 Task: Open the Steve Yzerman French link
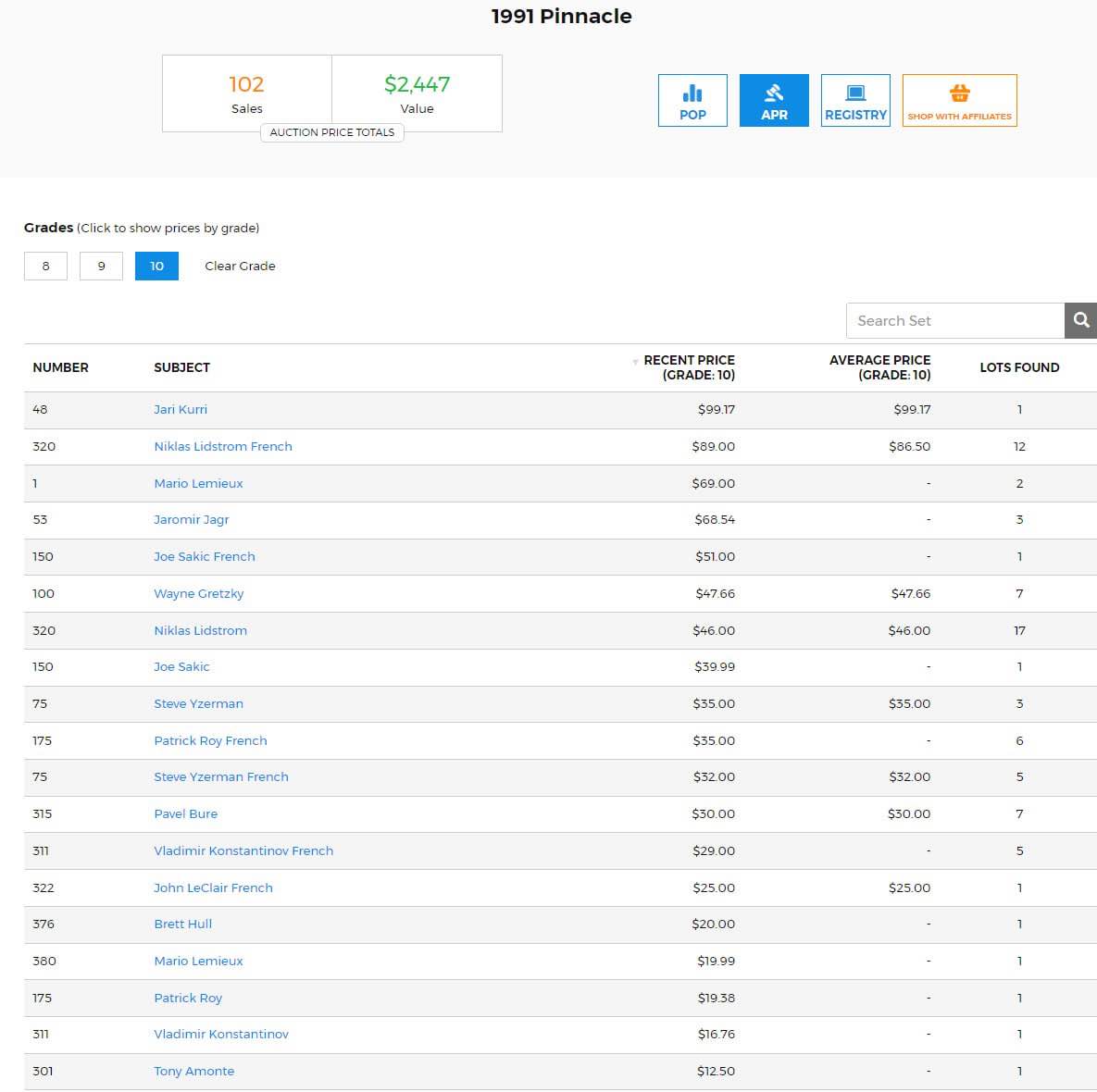click(221, 776)
